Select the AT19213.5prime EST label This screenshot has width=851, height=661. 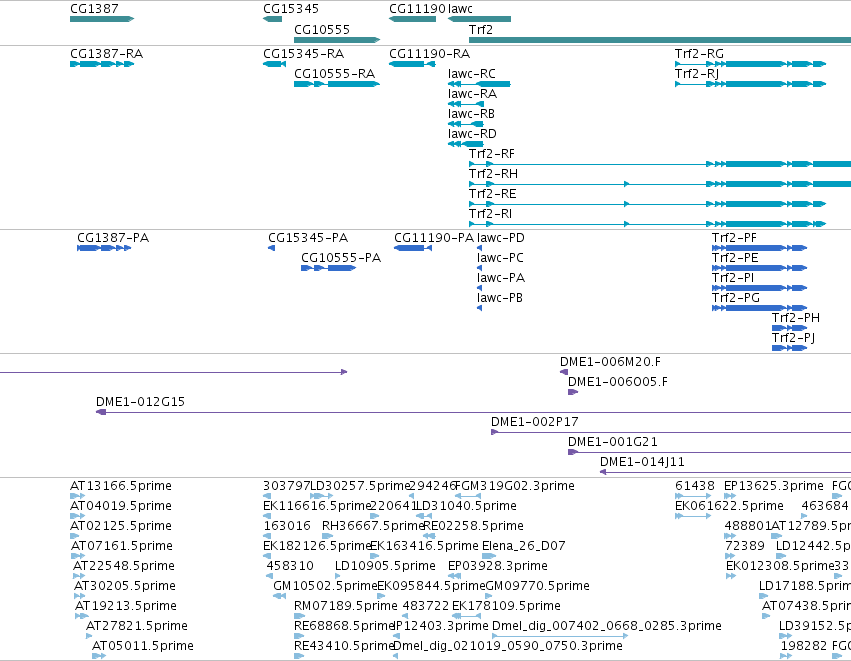coord(126,607)
